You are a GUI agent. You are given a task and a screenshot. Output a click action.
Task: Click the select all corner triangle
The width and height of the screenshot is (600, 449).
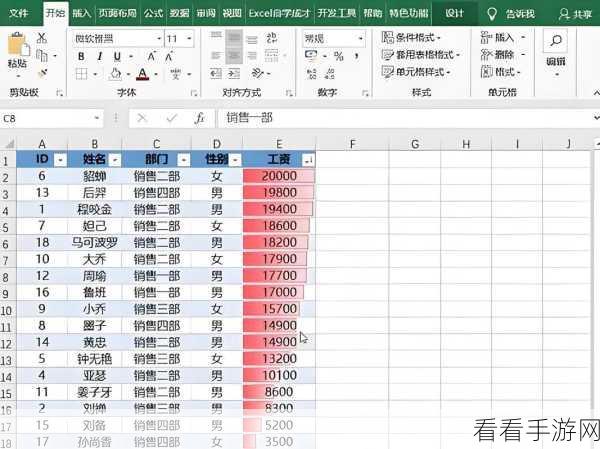[x=8, y=144]
